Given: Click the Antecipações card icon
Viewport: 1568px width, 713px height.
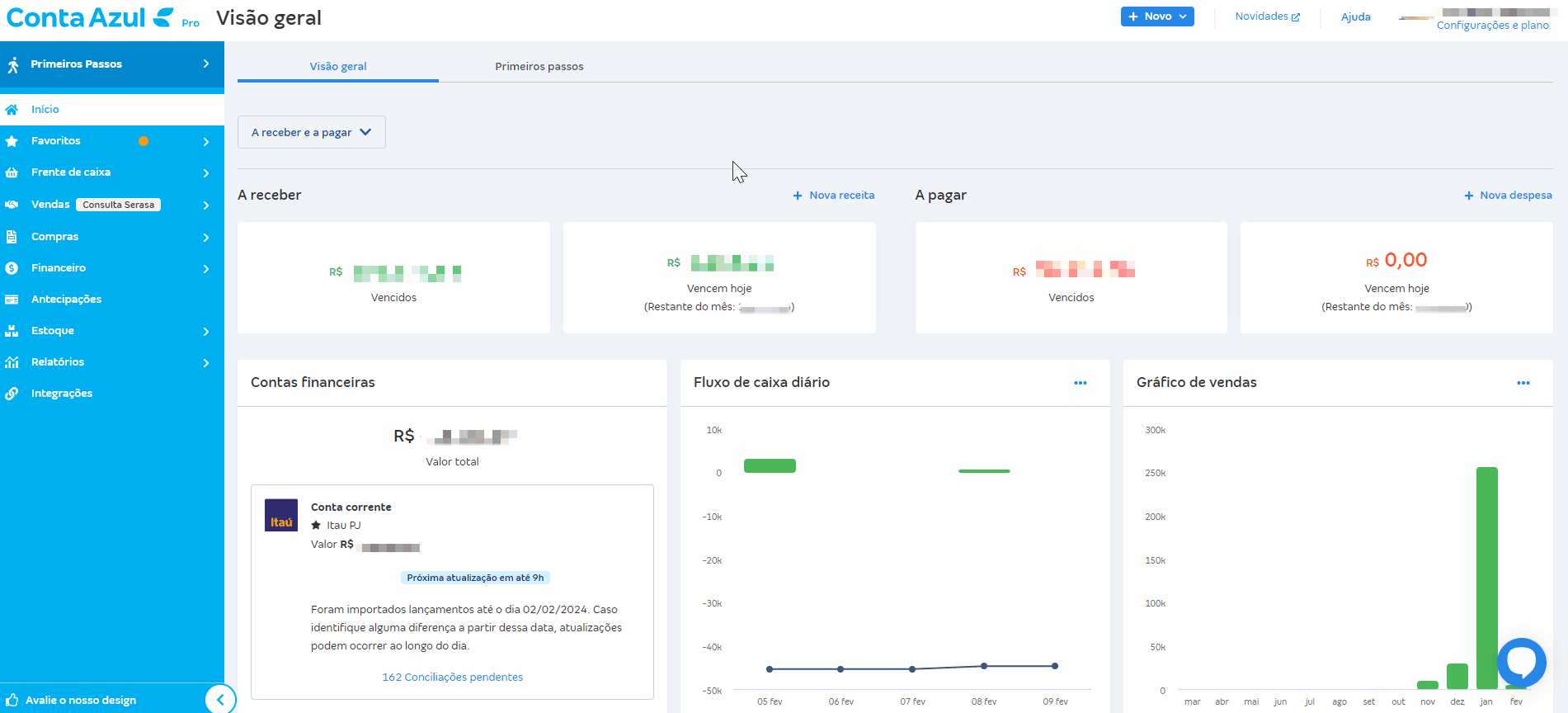Looking at the screenshot, I should (12, 300).
